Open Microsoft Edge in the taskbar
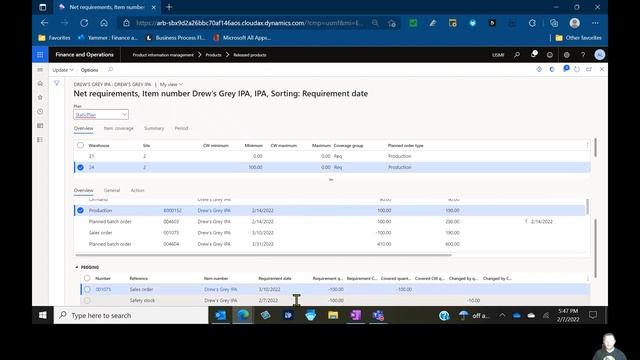Image resolution: width=640 pixels, height=360 pixels. [x=243, y=315]
